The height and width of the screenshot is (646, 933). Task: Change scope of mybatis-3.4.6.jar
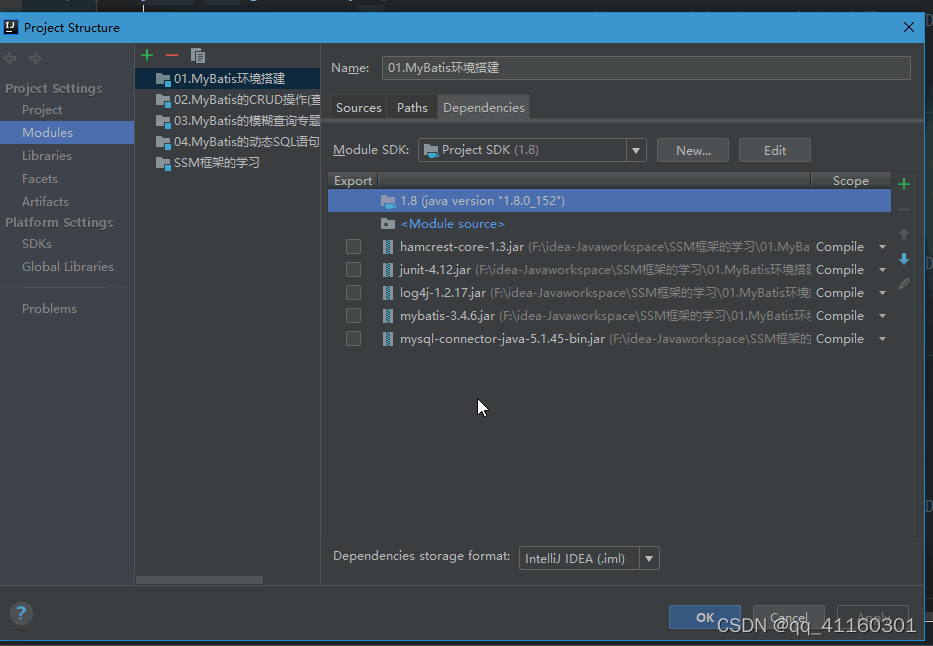point(851,315)
